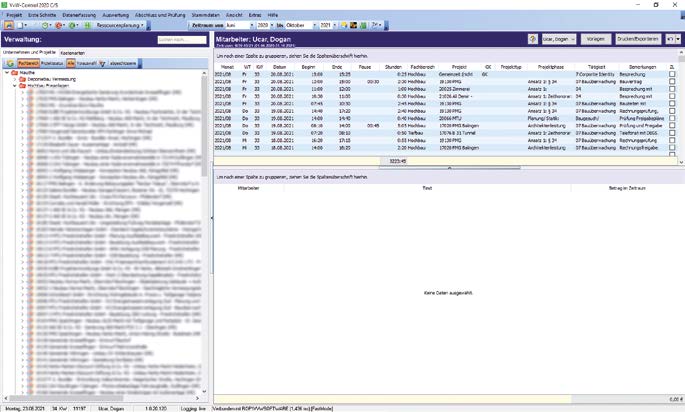
Task: Click the funnel filter icon next to Vorauswahl
Action: click(x=102, y=63)
